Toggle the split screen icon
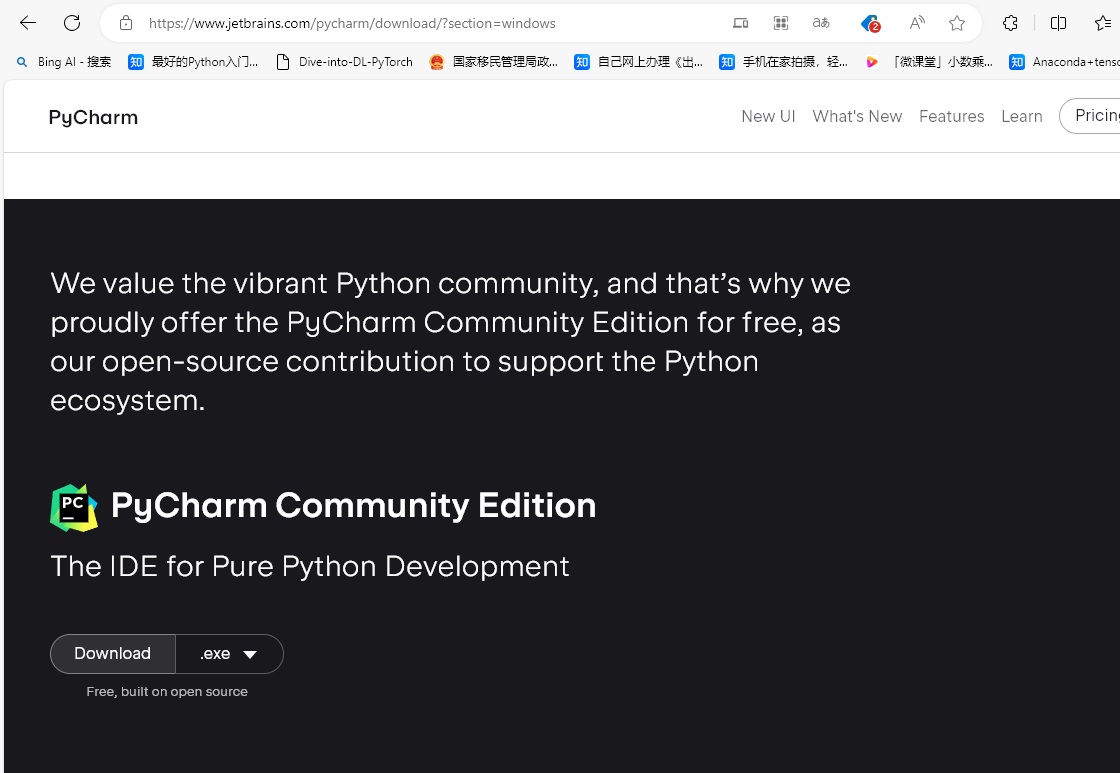1120x773 pixels. [1058, 23]
